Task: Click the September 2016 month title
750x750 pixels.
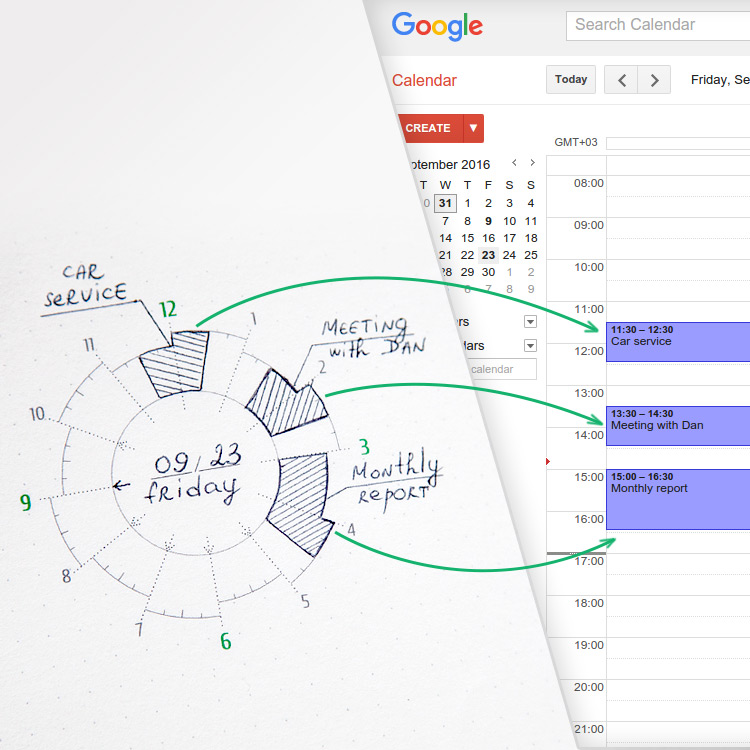Action: (451, 165)
